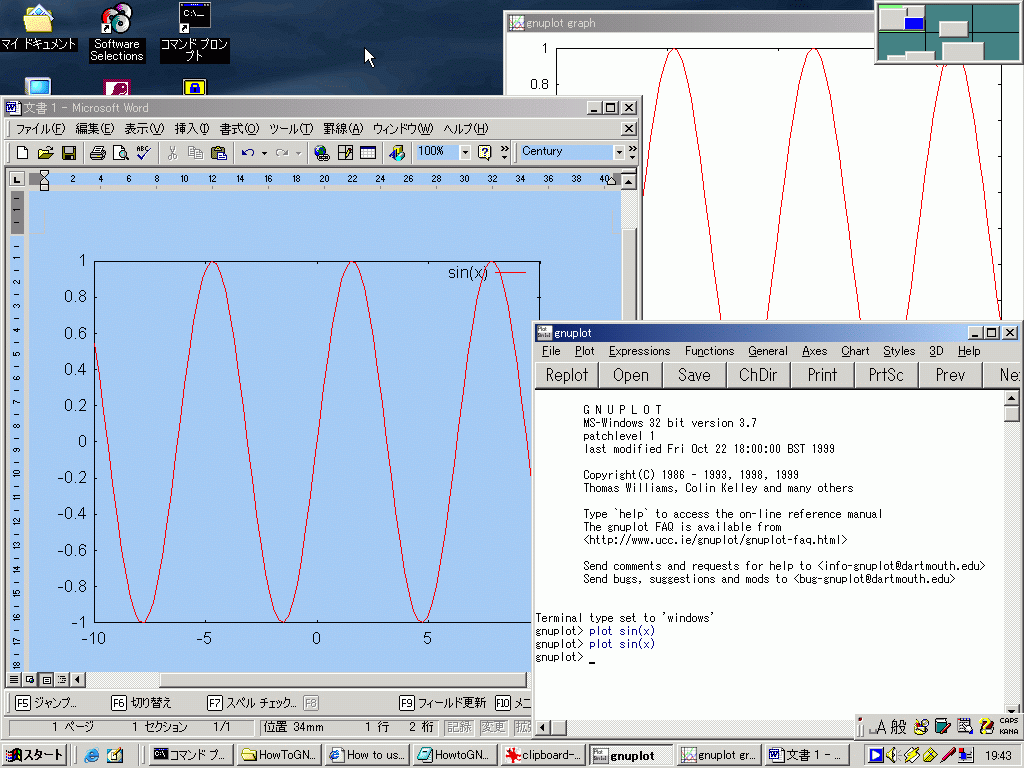Screen dimensions: 1024x768
Task: Expand the Undo history dropdown arrow
Action: pyautogui.click(x=264, y=153)
